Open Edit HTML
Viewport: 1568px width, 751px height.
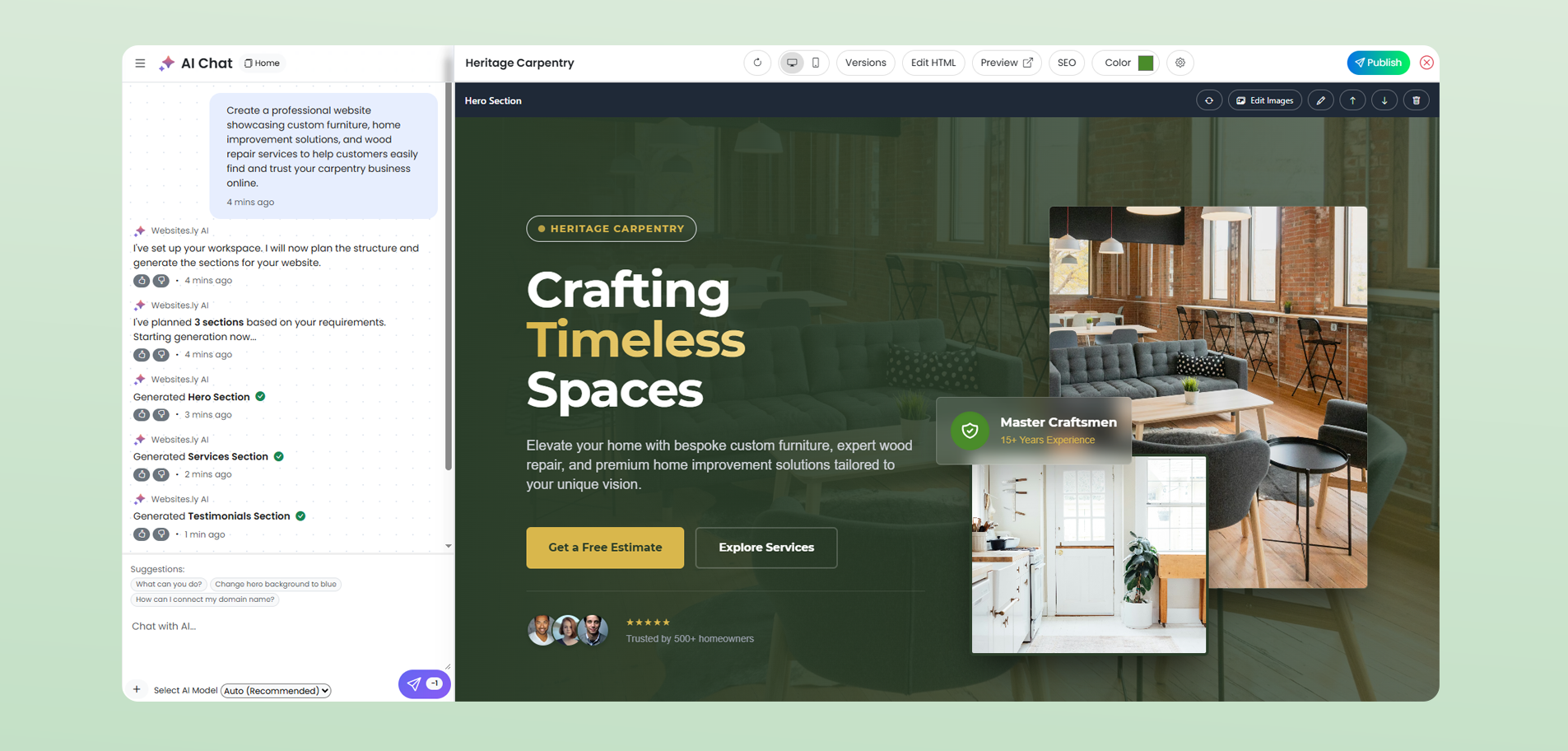pos(933,63)
